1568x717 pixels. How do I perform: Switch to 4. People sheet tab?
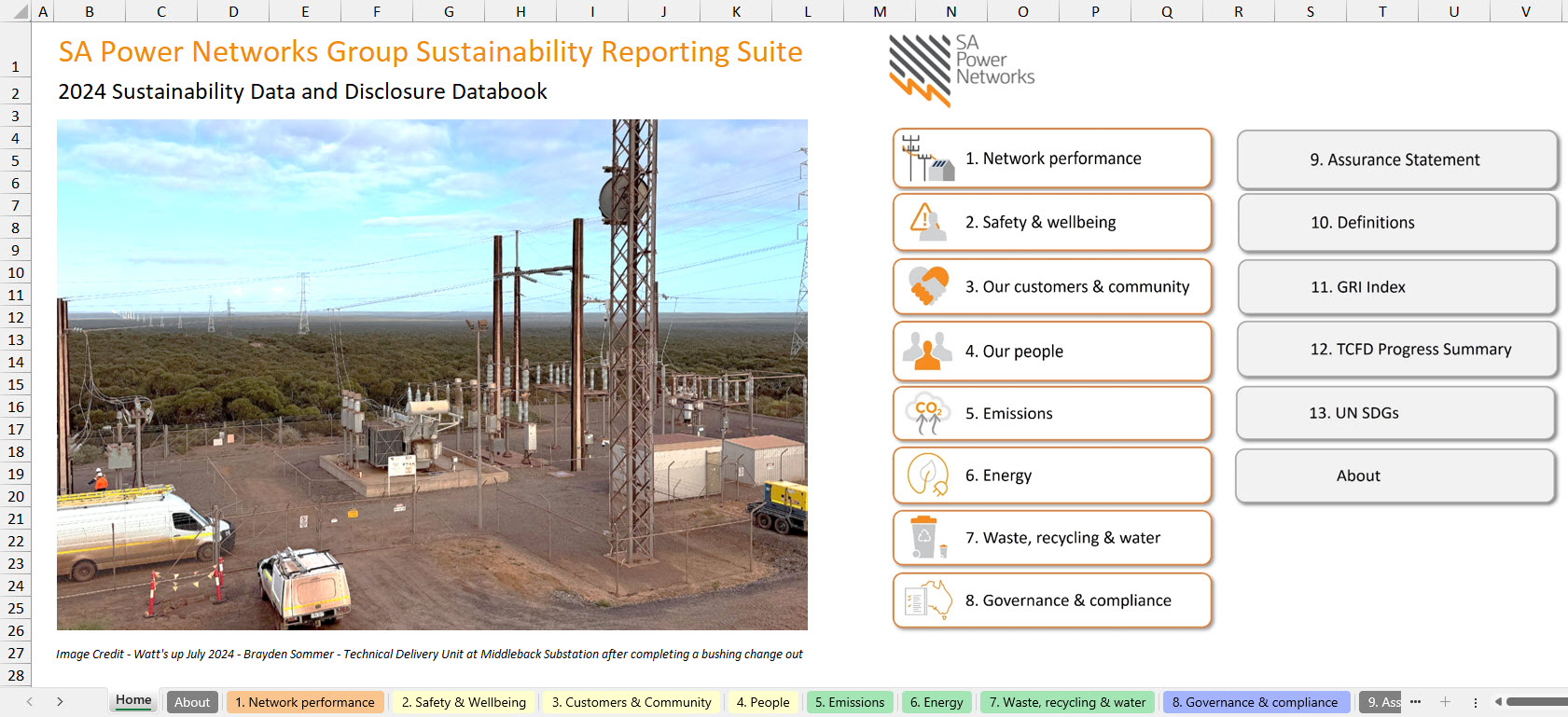tap(763, 702)
